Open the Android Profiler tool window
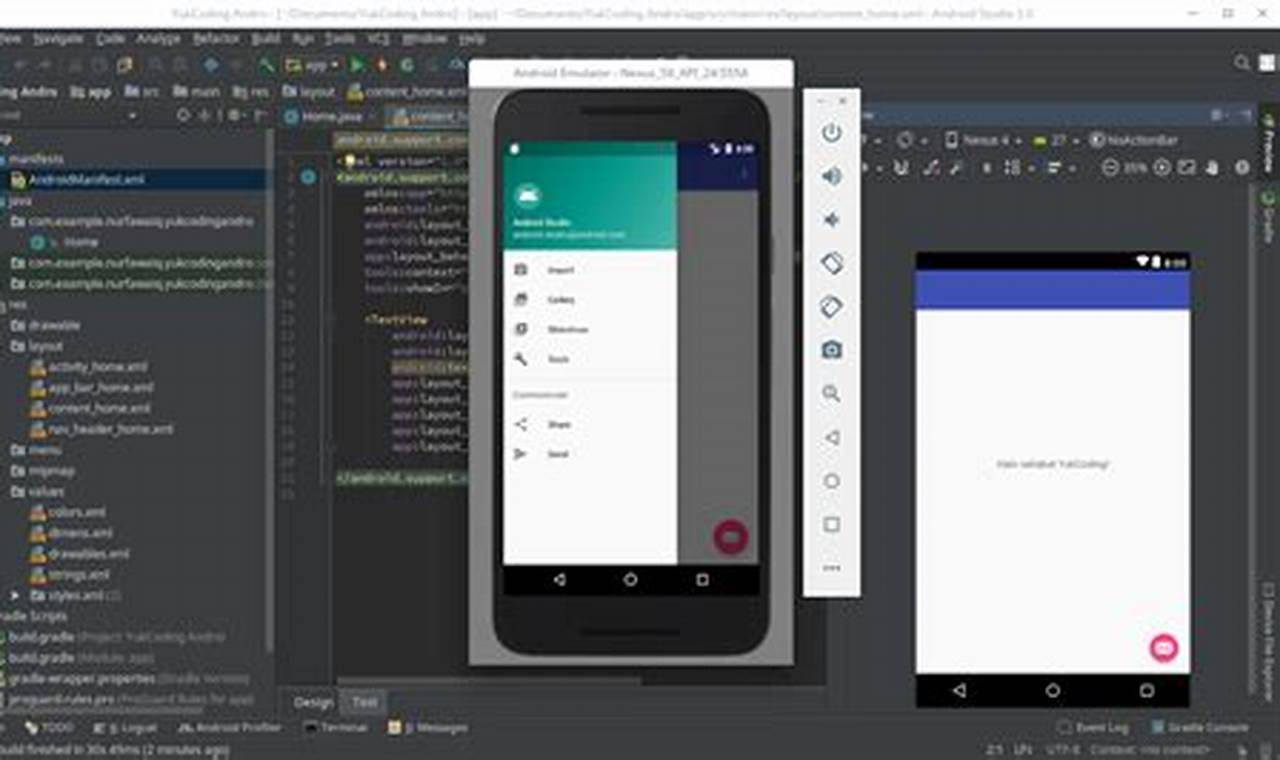1280x760 pixels. [x=231, y=728]
